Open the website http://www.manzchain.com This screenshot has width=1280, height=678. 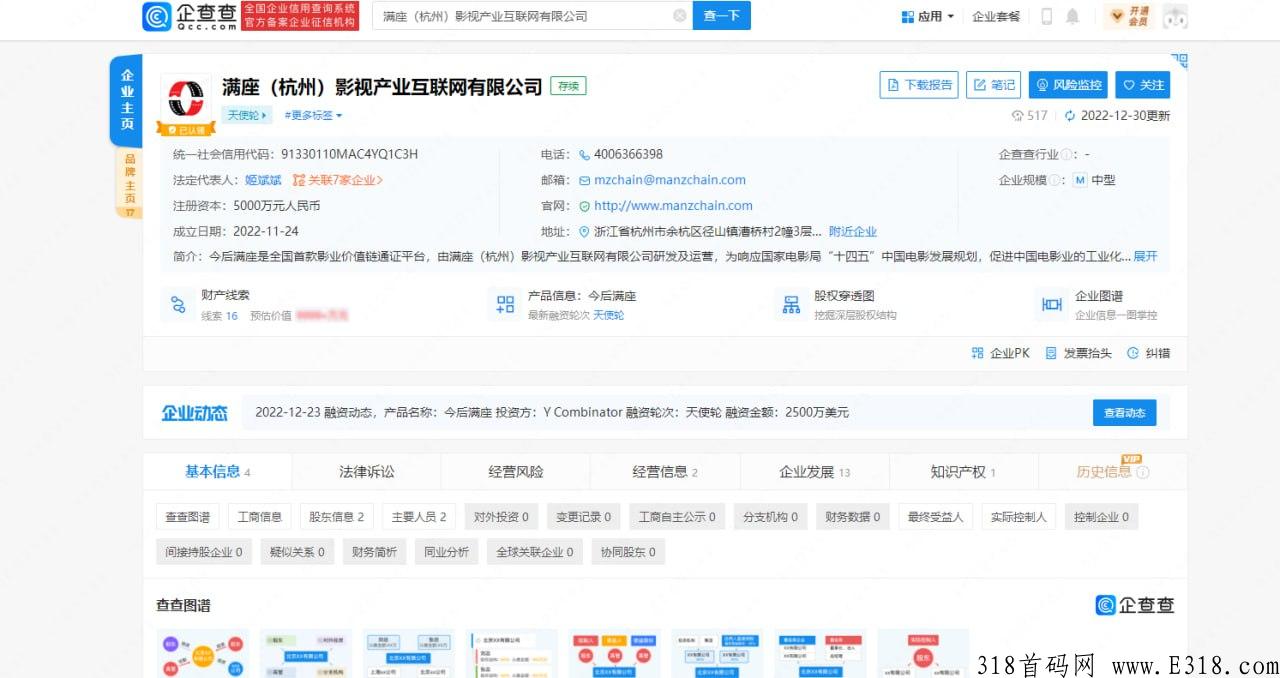pyautogui.click(x=673, y=206)
